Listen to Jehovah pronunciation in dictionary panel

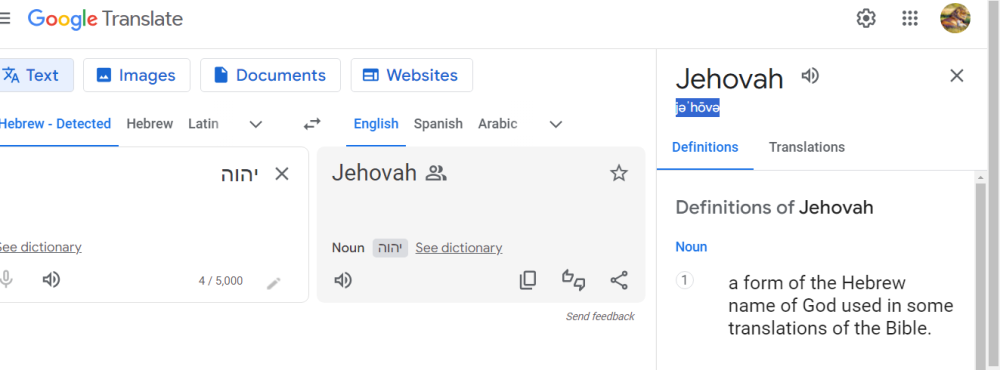coord(810,76)
